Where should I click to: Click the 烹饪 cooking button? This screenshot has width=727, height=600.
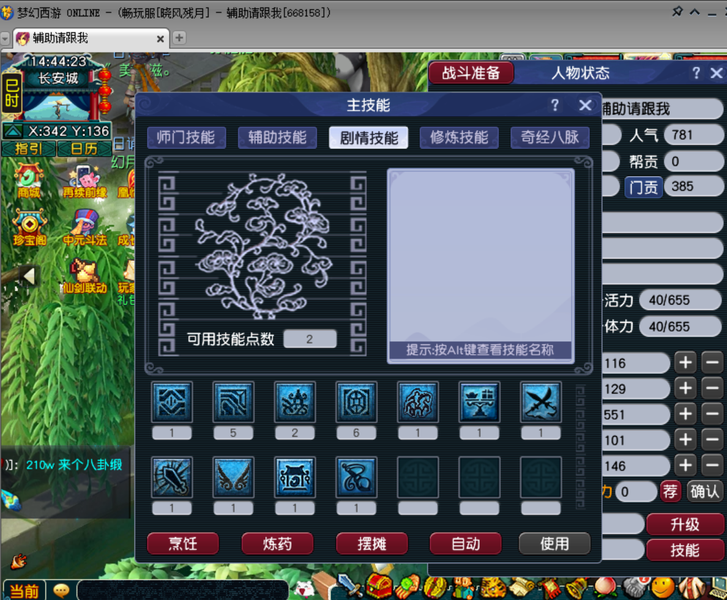coord(183,543)
